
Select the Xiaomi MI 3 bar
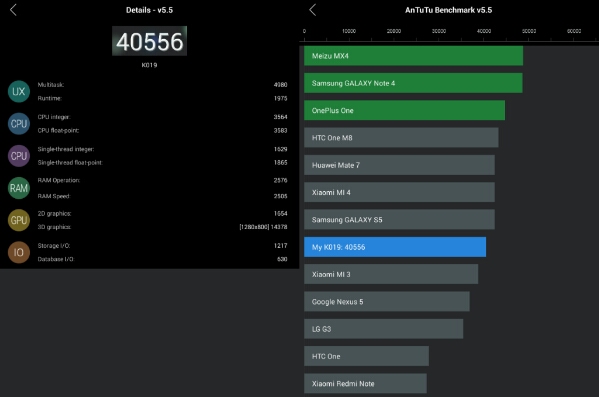[391, 274]
